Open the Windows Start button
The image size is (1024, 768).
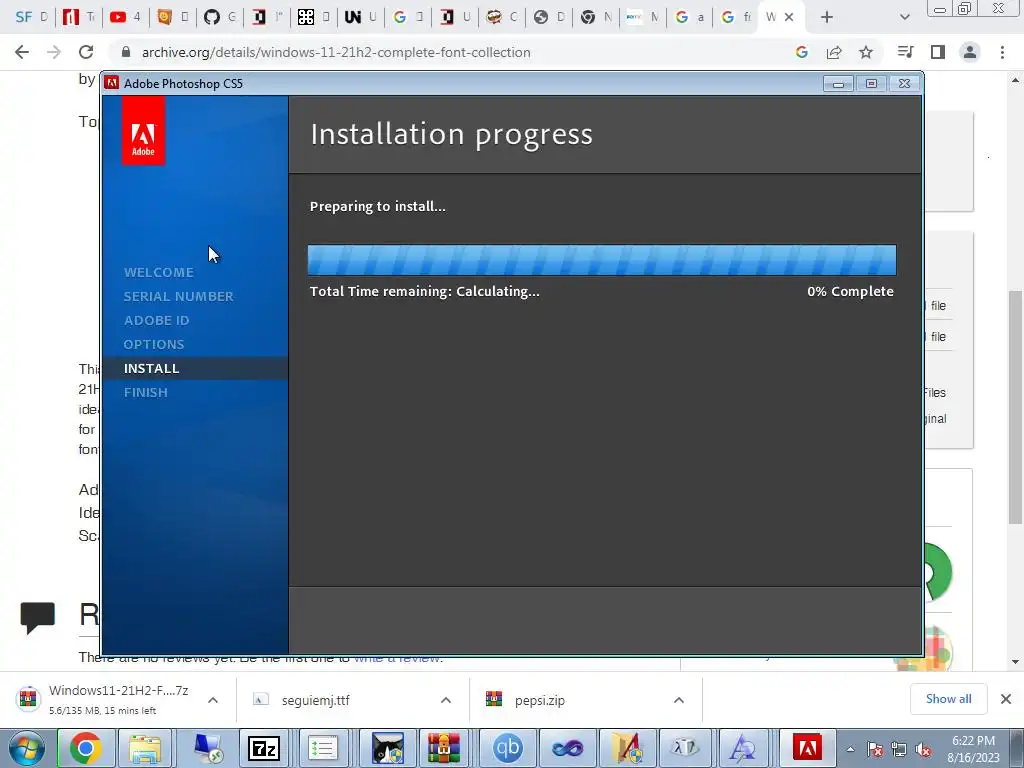(x=26, y=748)
